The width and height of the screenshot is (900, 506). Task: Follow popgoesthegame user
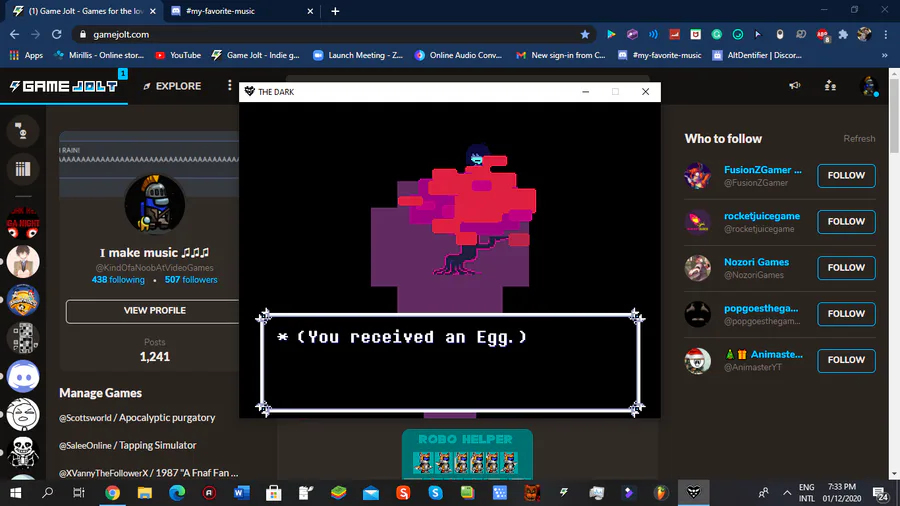(x=846, y=314)
